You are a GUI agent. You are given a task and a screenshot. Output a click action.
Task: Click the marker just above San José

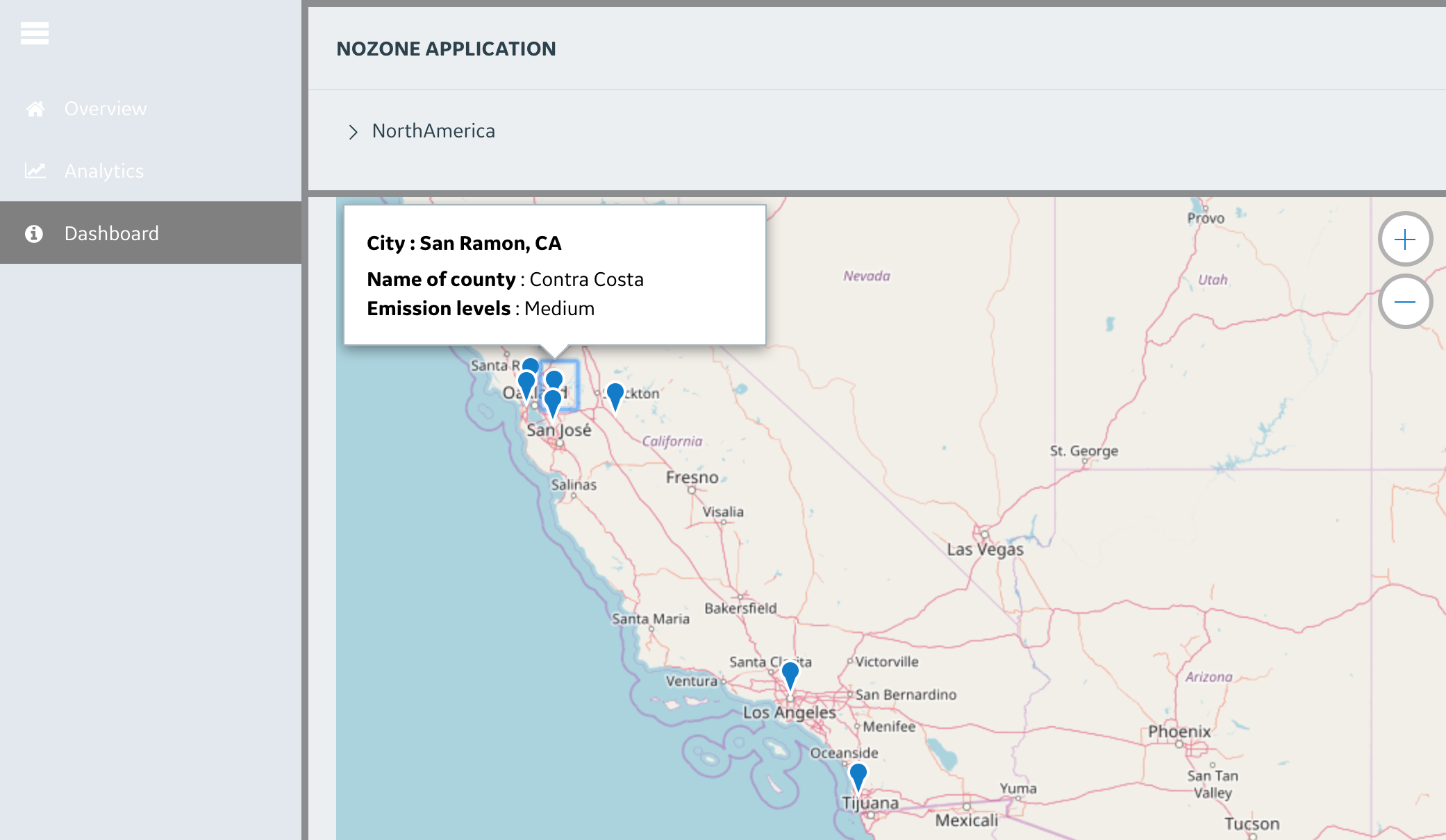(552, 402)
